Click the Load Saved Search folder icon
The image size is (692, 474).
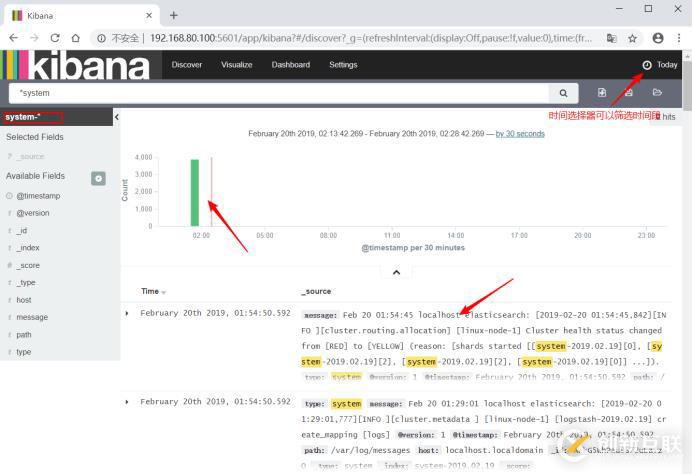(x=657, y=92)
